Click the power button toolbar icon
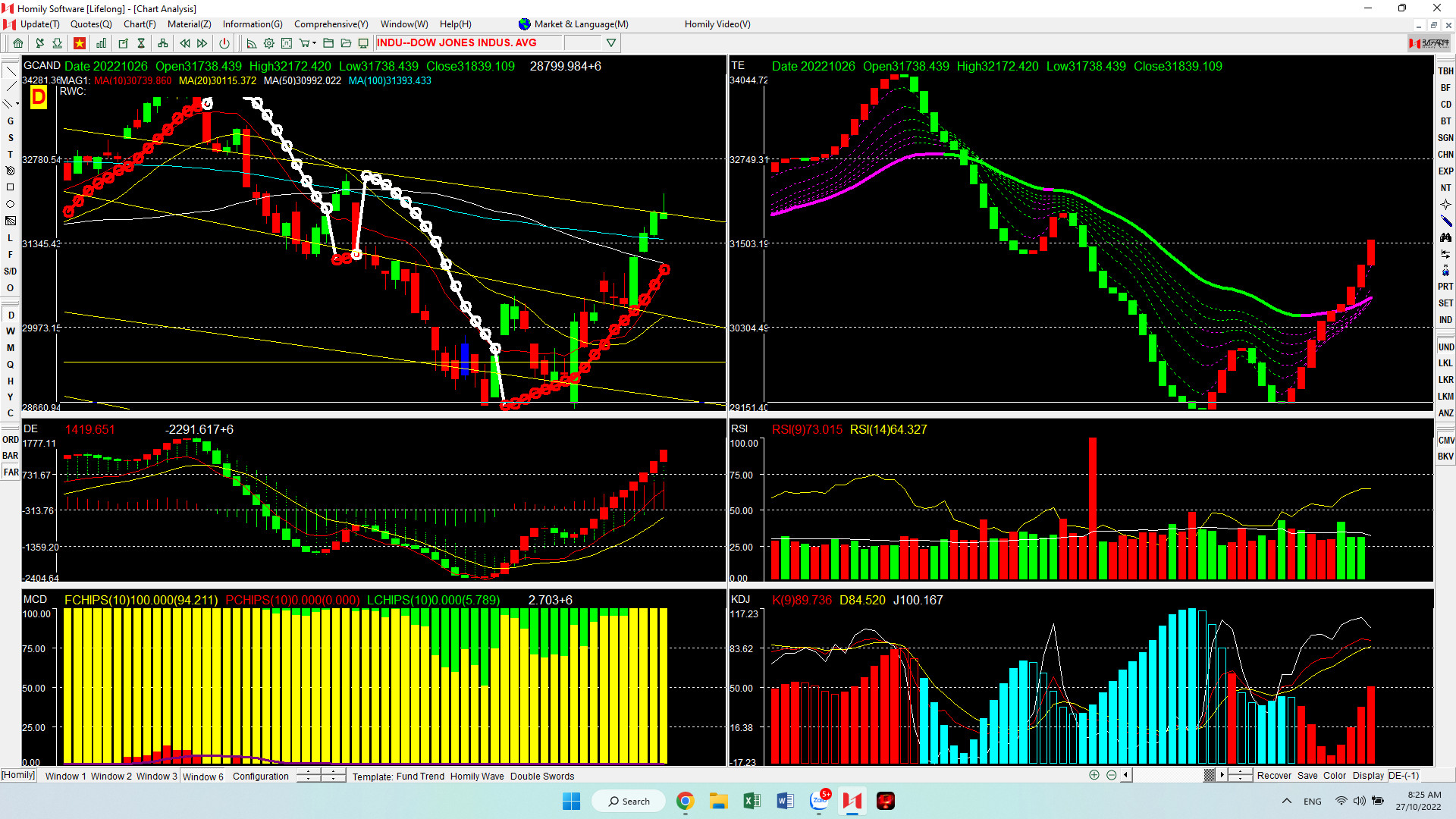The height and width of the screenshot is (819, 1456). click(224, 43)
